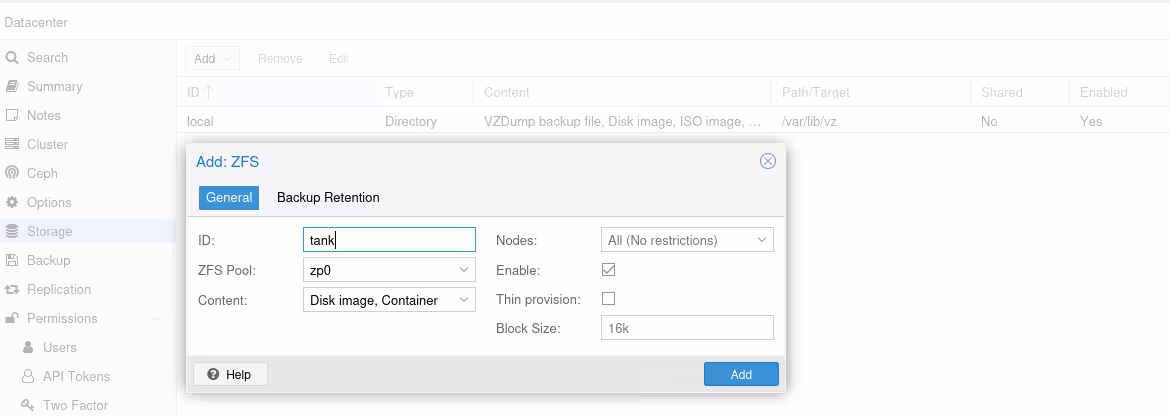
Task: Click the Search magnifier icon in sidebar
Action: tap(12, 58)
